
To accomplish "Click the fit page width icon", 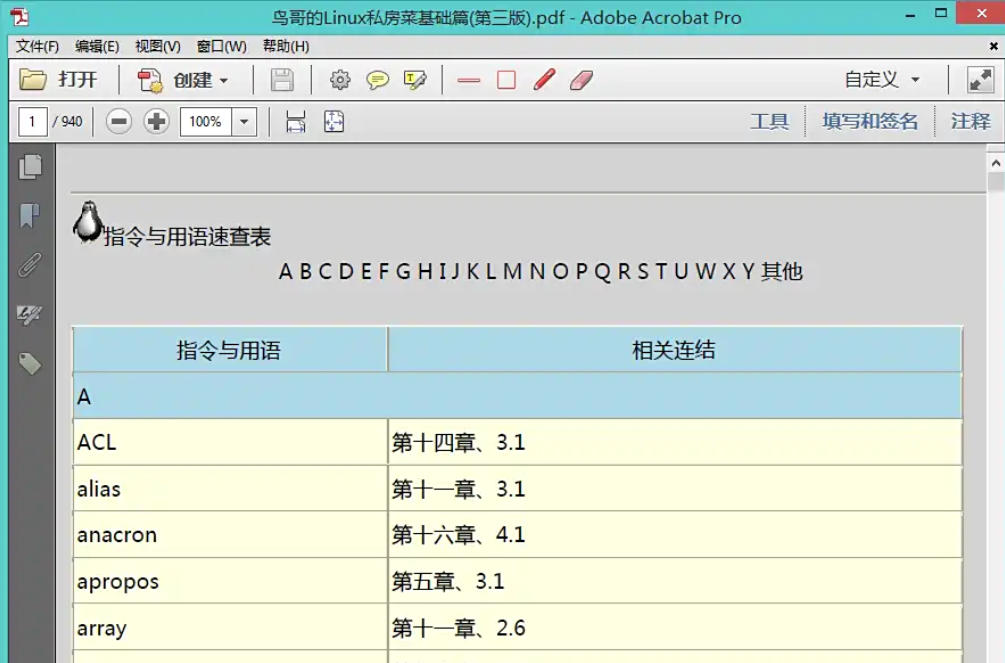I will point(295,121).
